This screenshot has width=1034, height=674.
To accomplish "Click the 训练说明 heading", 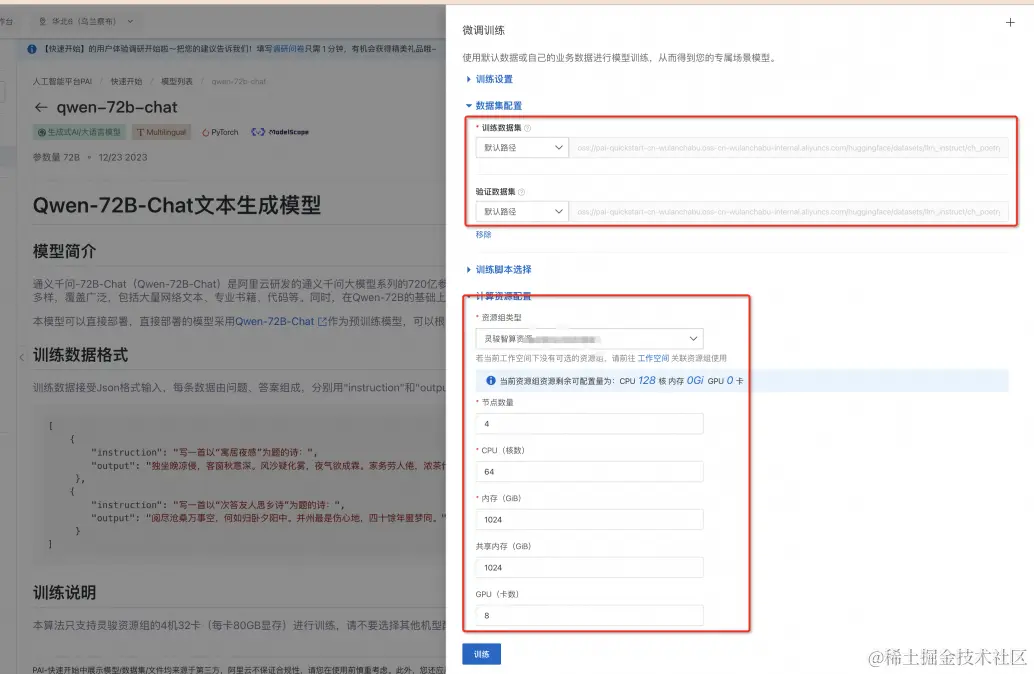I will point(65,592).
